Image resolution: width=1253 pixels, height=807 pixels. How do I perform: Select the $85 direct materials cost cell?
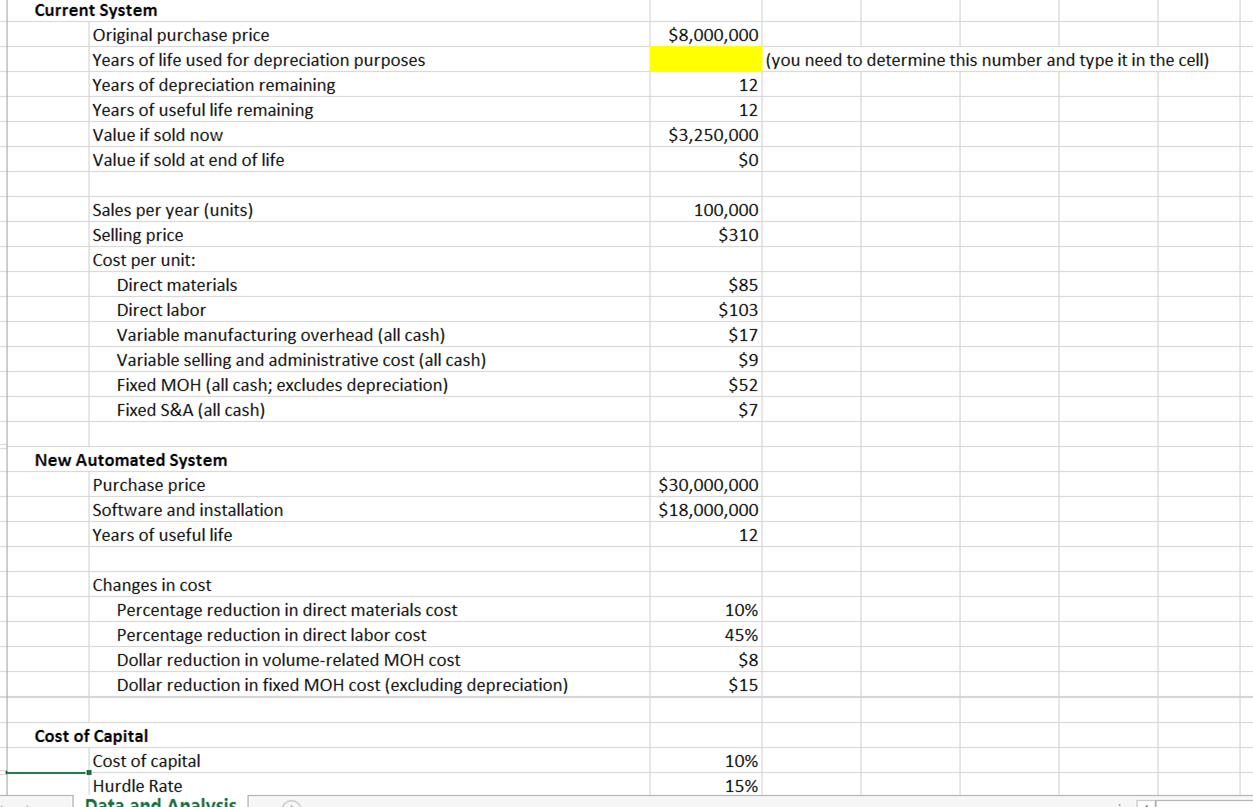[705, 284]
